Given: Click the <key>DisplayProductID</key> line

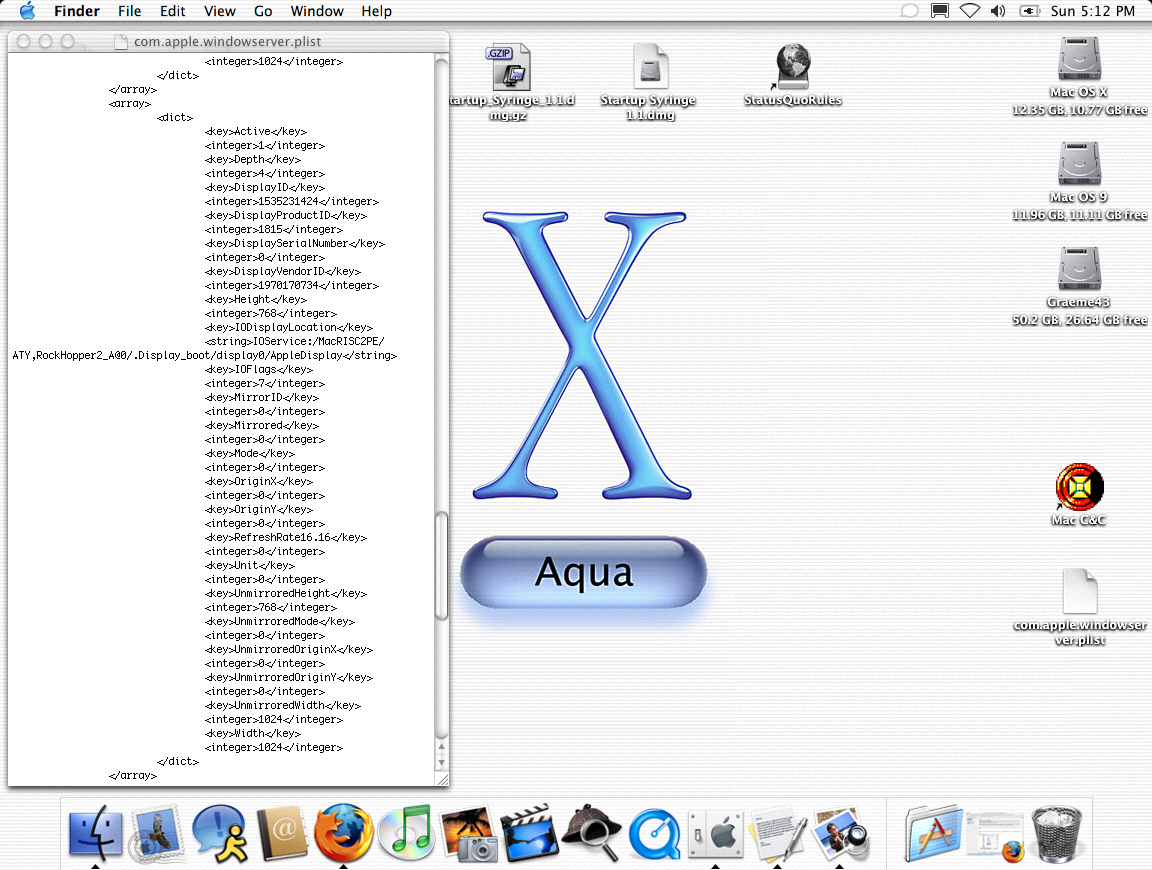Looking at the screenshot, I should point(286,215).
